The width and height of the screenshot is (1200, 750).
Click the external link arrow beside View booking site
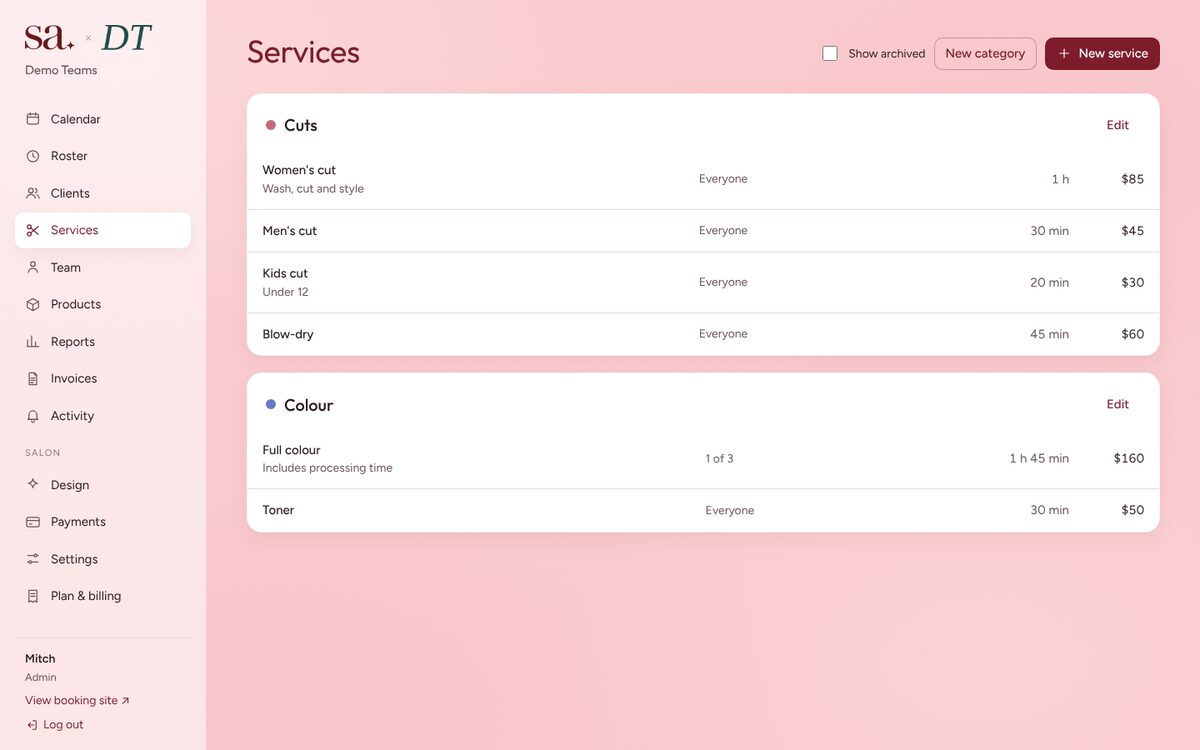[x=126, y=701]
